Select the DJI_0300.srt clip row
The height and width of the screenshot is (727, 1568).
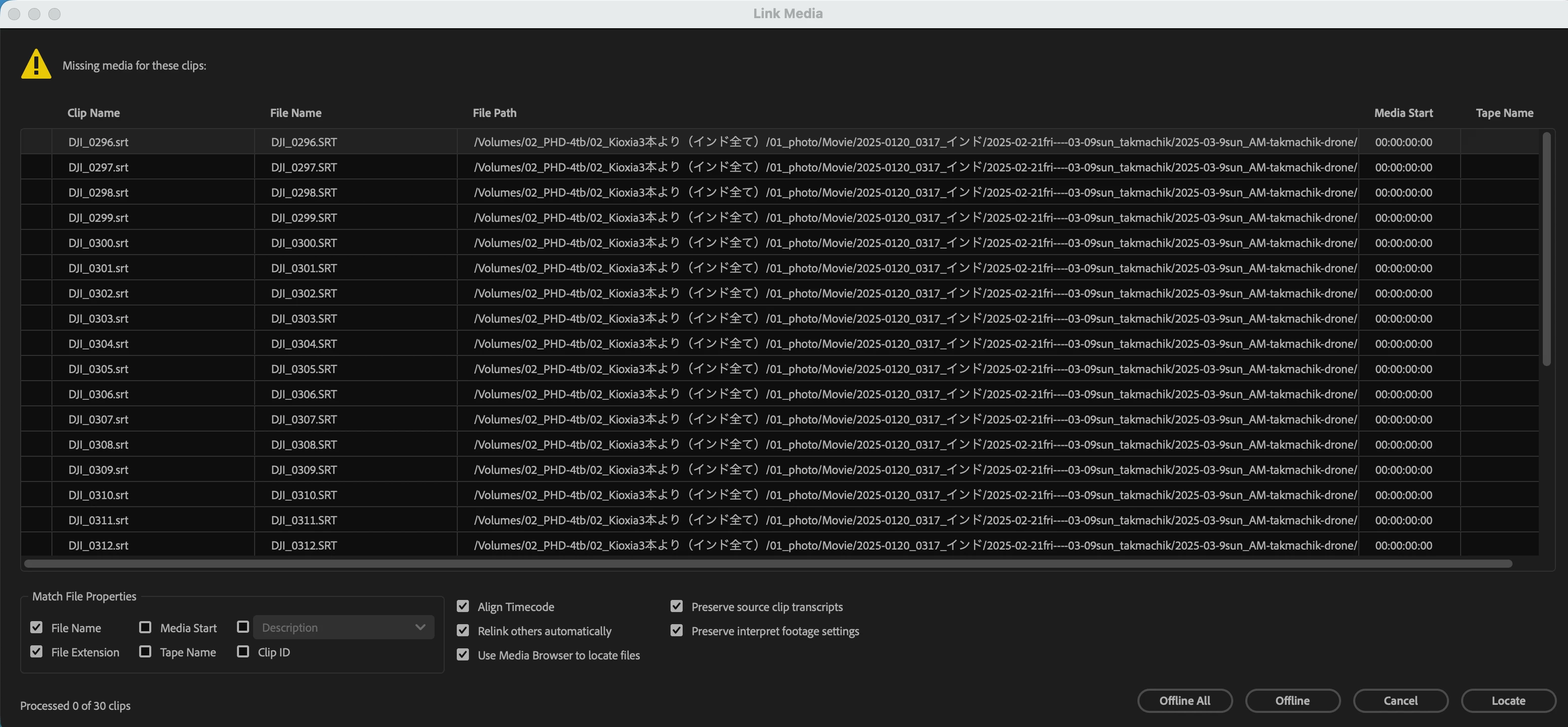point(98,243)
